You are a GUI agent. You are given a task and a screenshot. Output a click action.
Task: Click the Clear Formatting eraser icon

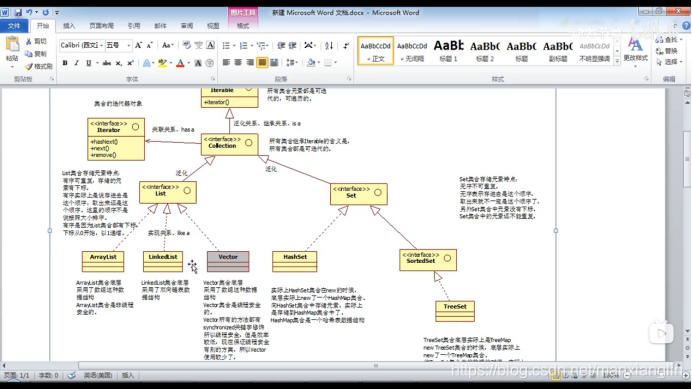(187, 45)
